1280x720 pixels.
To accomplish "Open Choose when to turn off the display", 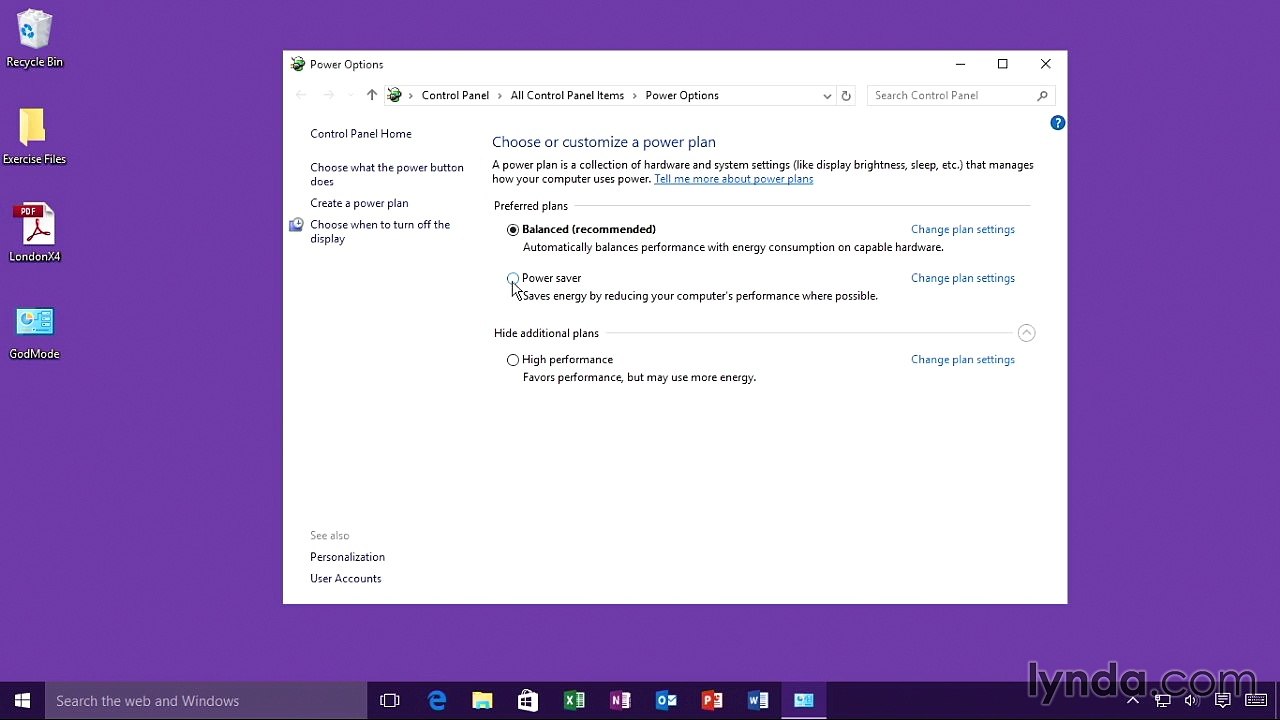I will click(380, 231).
